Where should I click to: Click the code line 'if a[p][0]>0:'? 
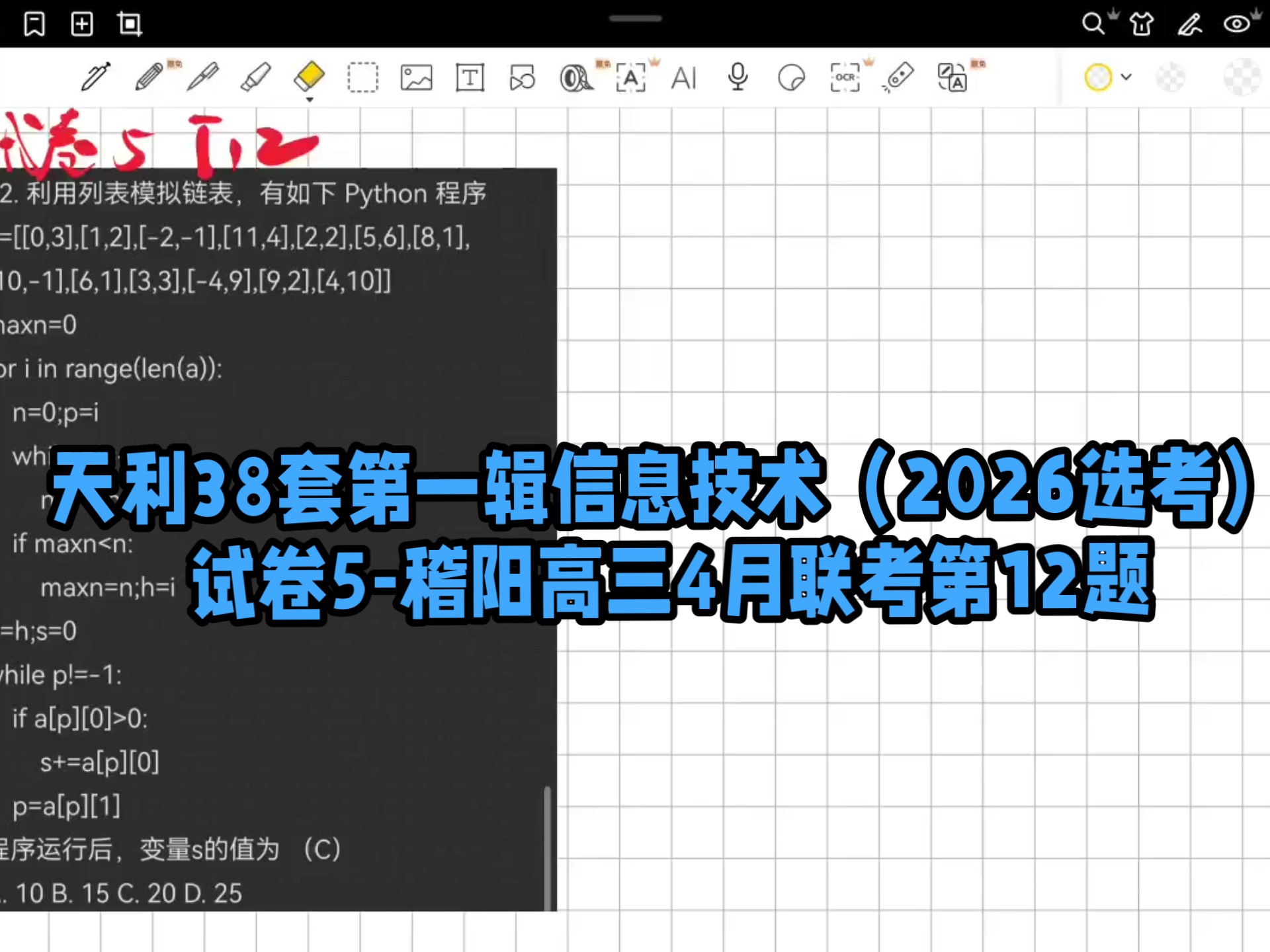click(x=80, y=718)
